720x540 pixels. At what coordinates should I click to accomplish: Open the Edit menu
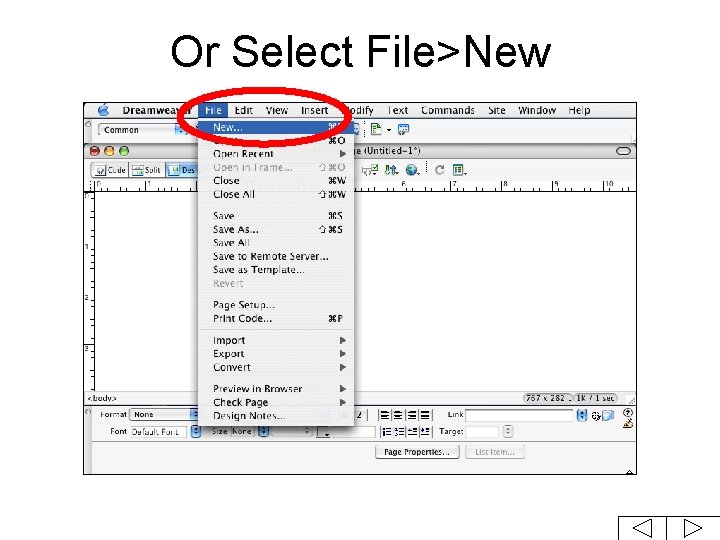point(243,110)
